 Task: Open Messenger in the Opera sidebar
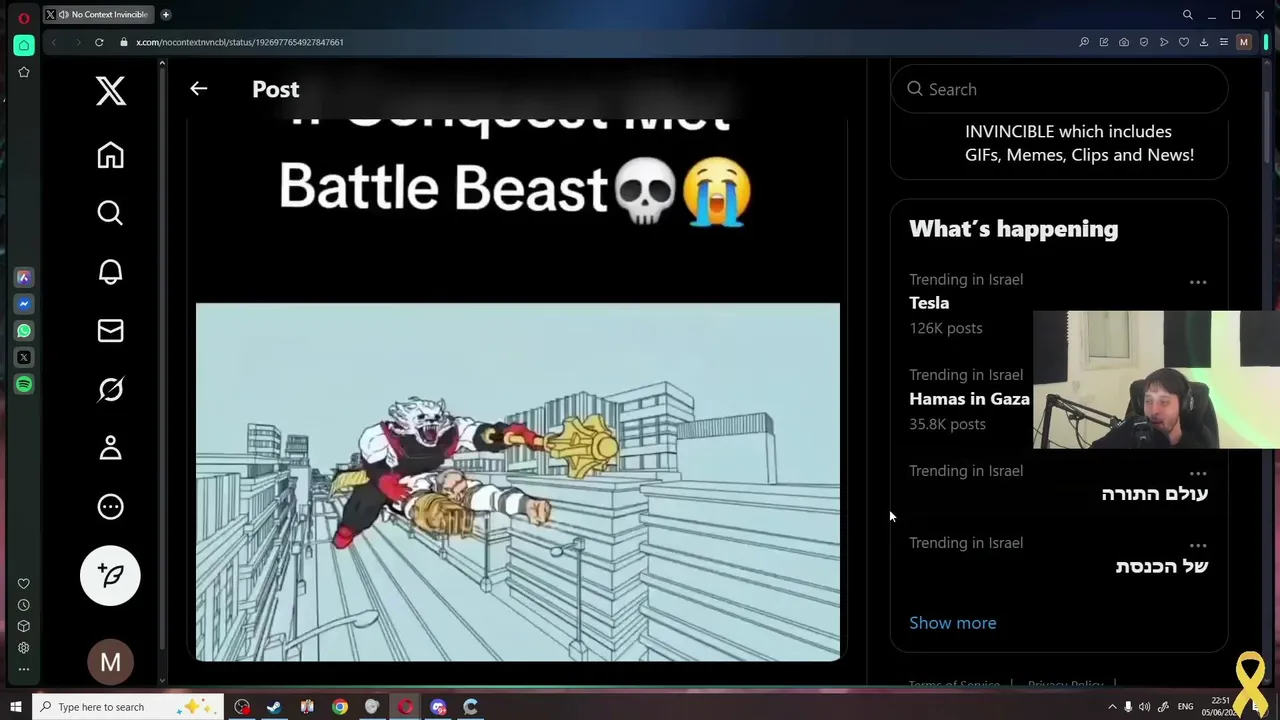pyautogui.click(x=24, y=304)
